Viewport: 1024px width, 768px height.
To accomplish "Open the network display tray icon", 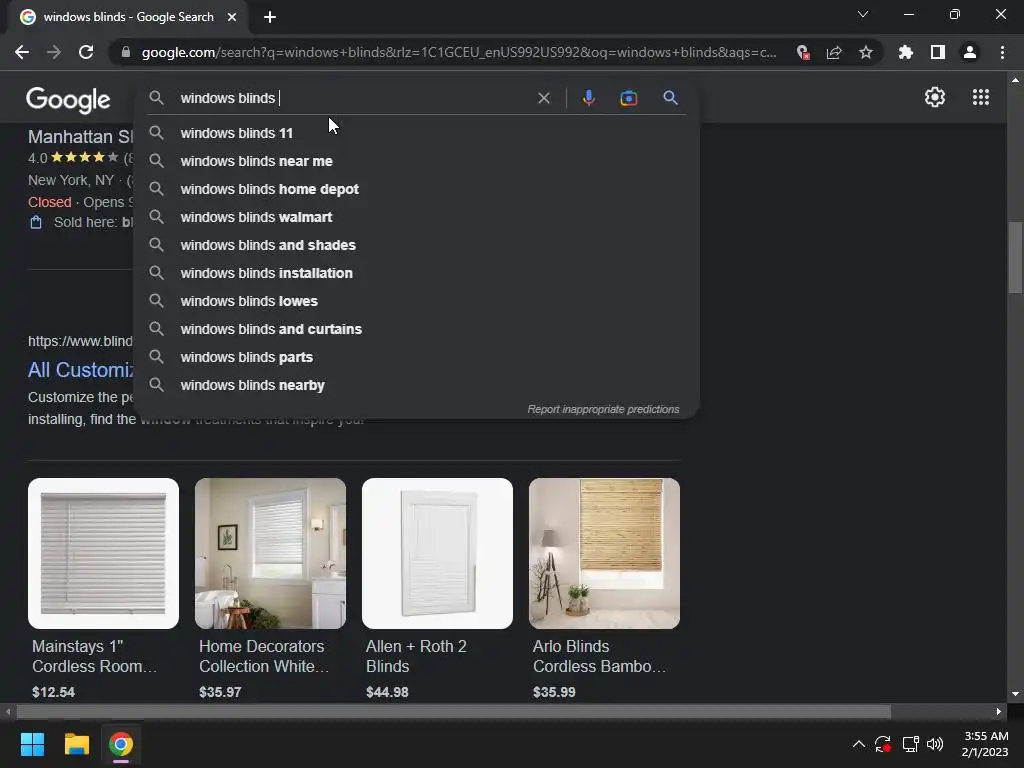I will coord(910,744).
